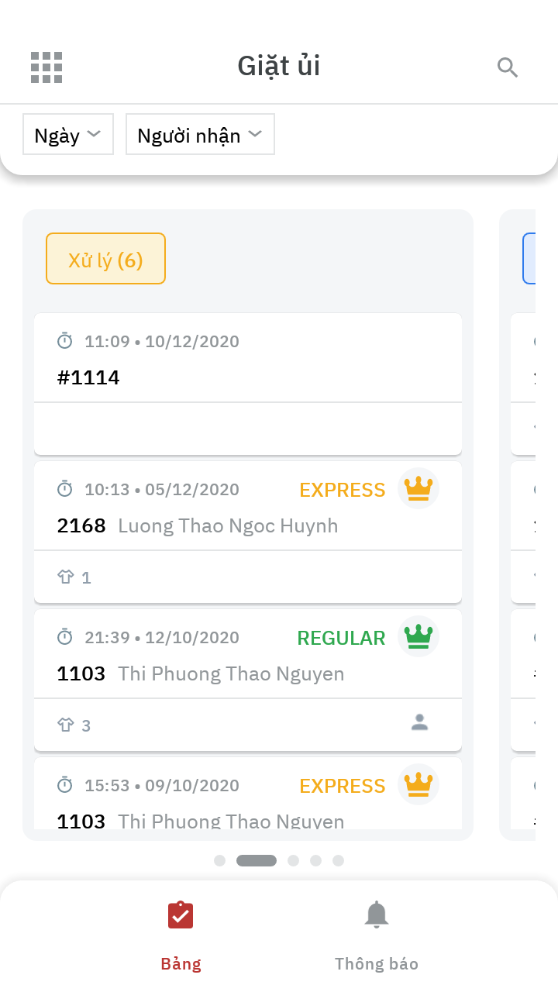Screen dimensions: 558x992
Task: Click the search magnifier icon
Action: click(x=507, y=67)
